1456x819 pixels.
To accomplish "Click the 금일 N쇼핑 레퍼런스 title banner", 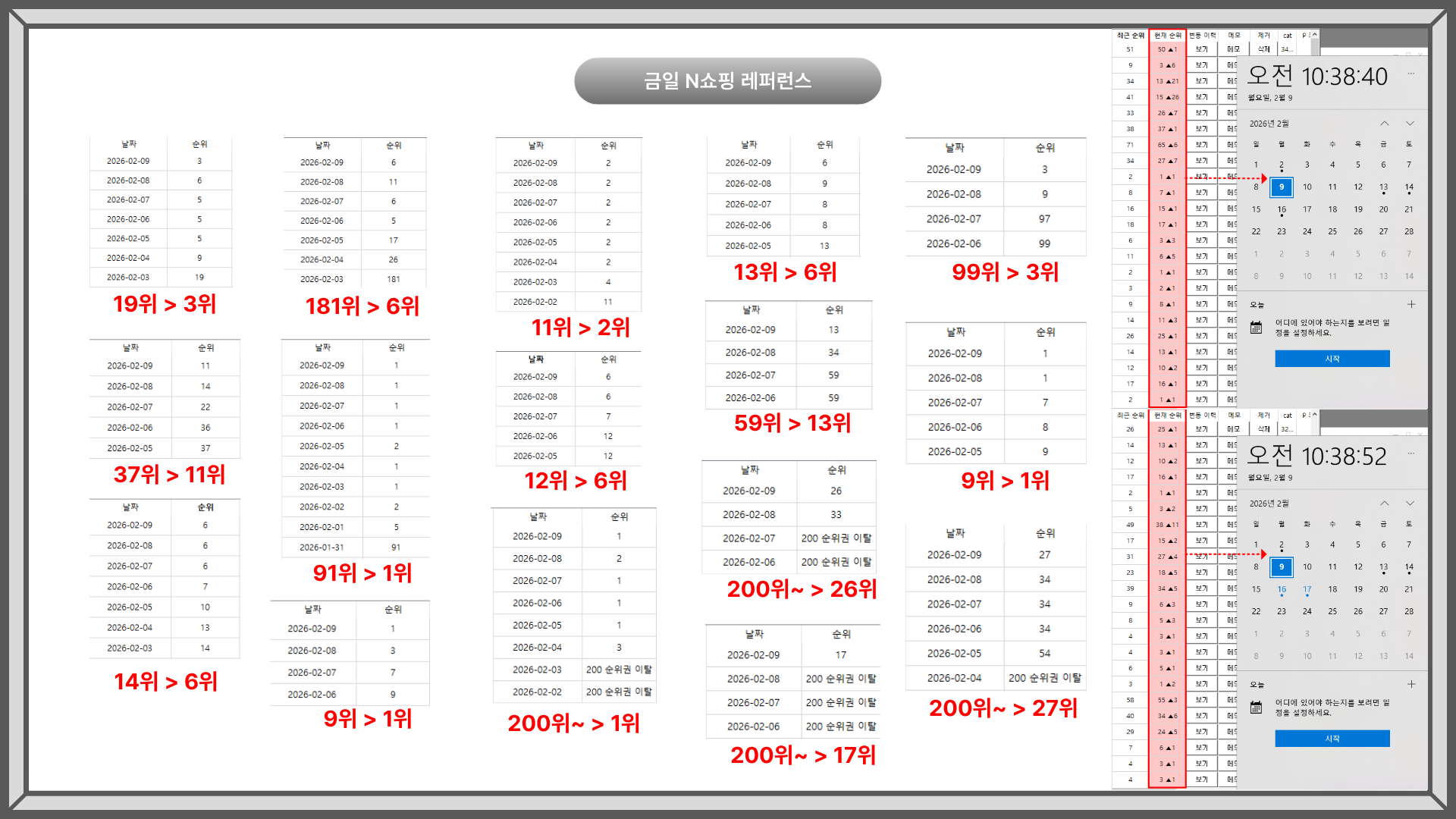I will click(727, 81).
